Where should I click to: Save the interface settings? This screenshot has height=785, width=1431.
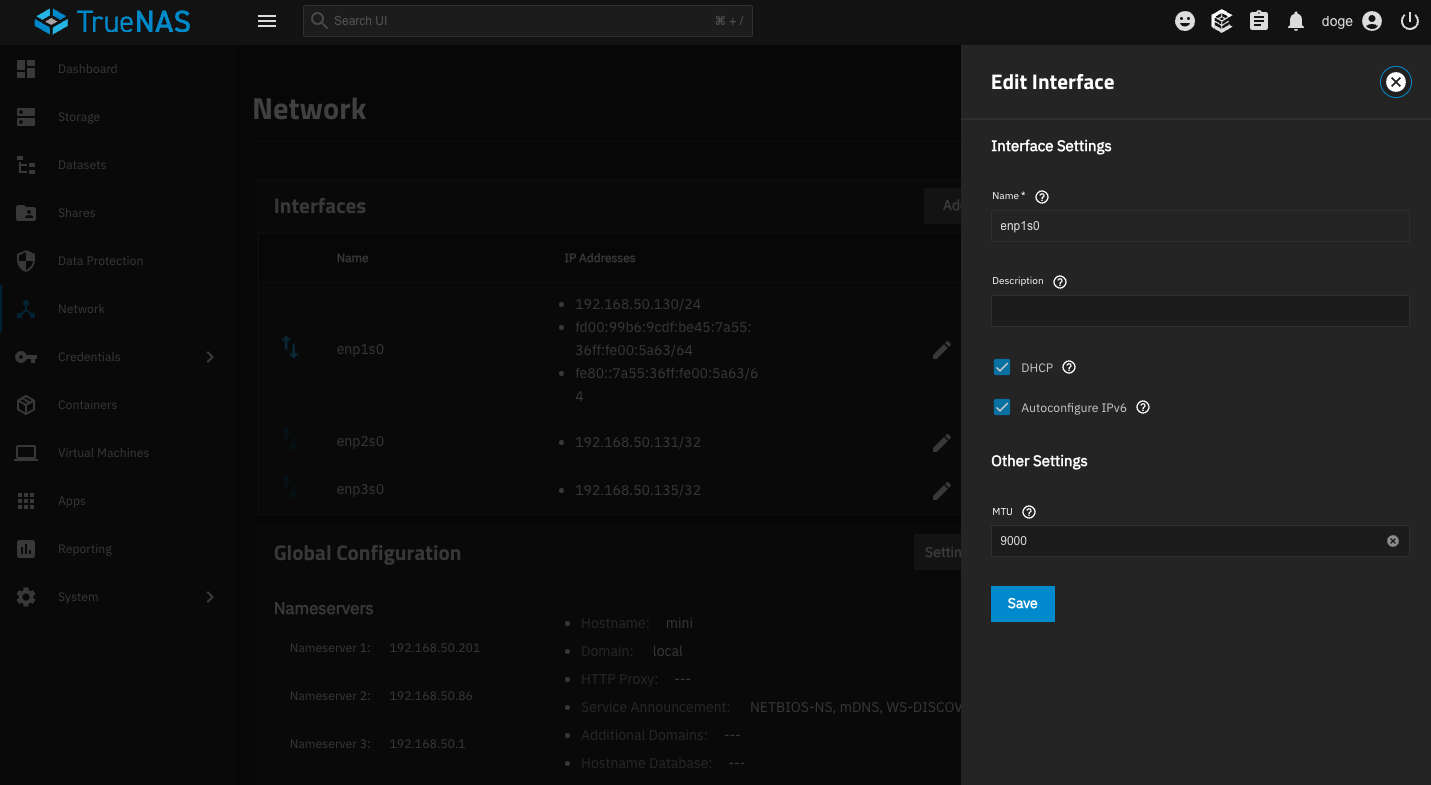coord(1022,604)
